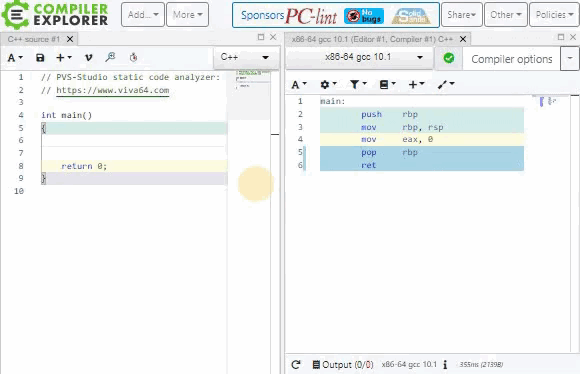Show compiler info via the i icon
This screenshot has width=580, height=374.
tap(445, 365)
